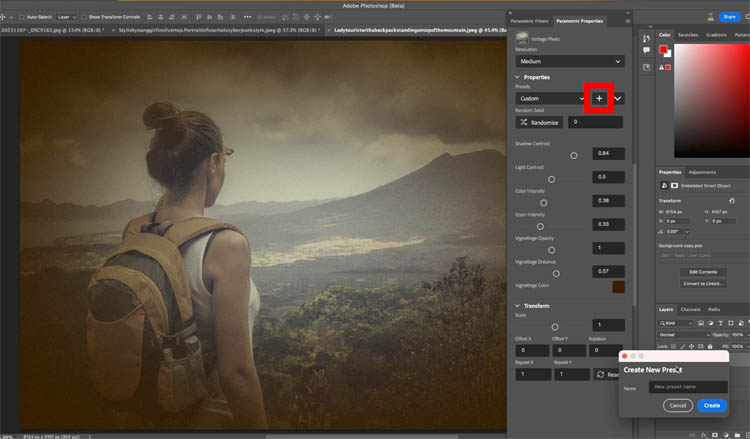The width and height of the screenshot is (750, 439).
Task: Open the layer Kind filter dropdown
Action: (676, 323)
